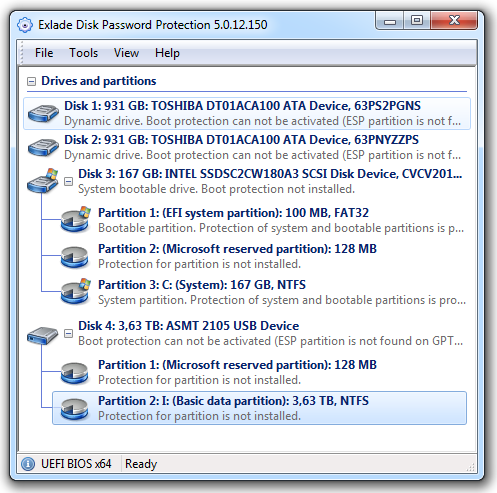
Task: Click the Disk 3 system drive icon
Action: coord(43,181)
